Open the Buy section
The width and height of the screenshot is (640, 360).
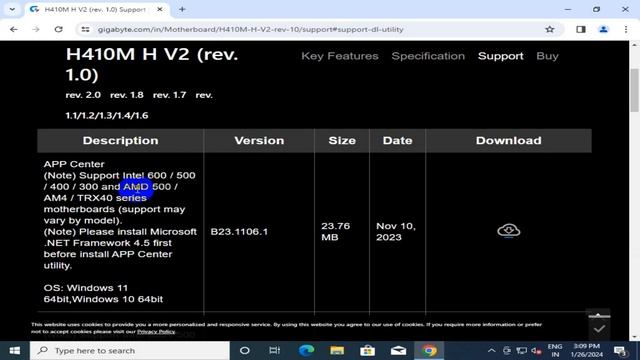click(547, 56)
